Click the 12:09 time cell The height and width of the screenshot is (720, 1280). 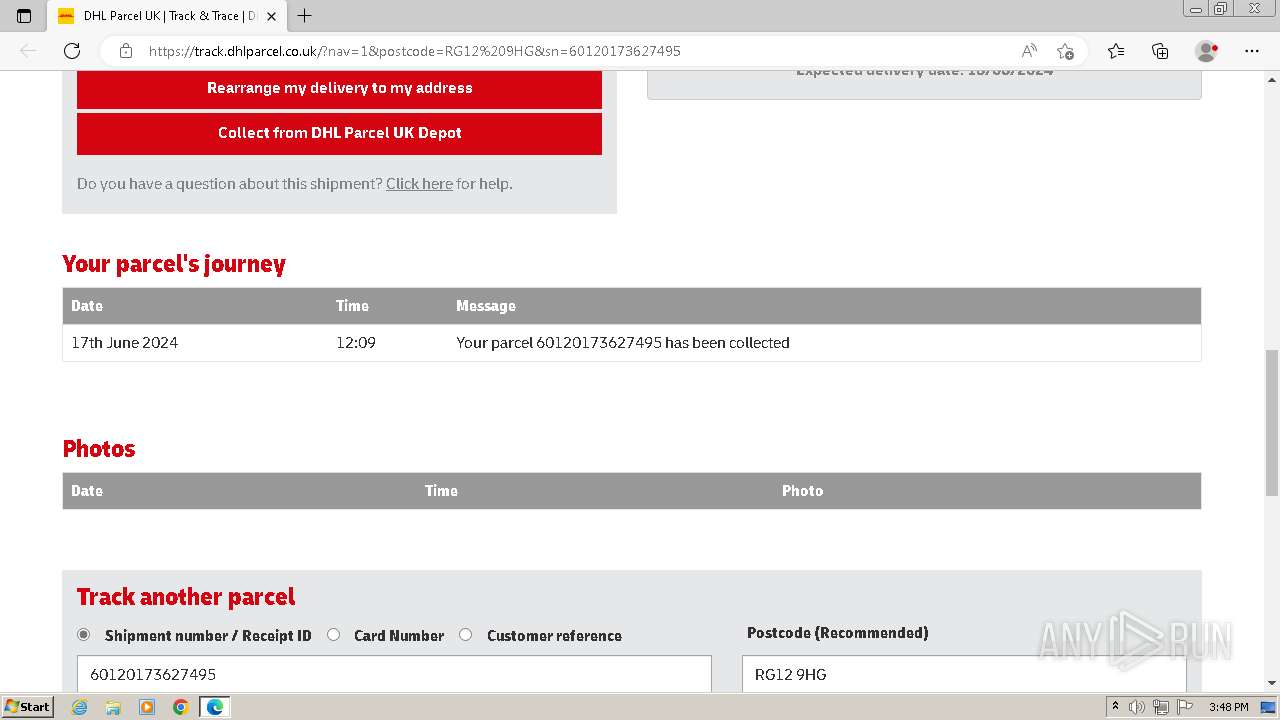(356, 343)
